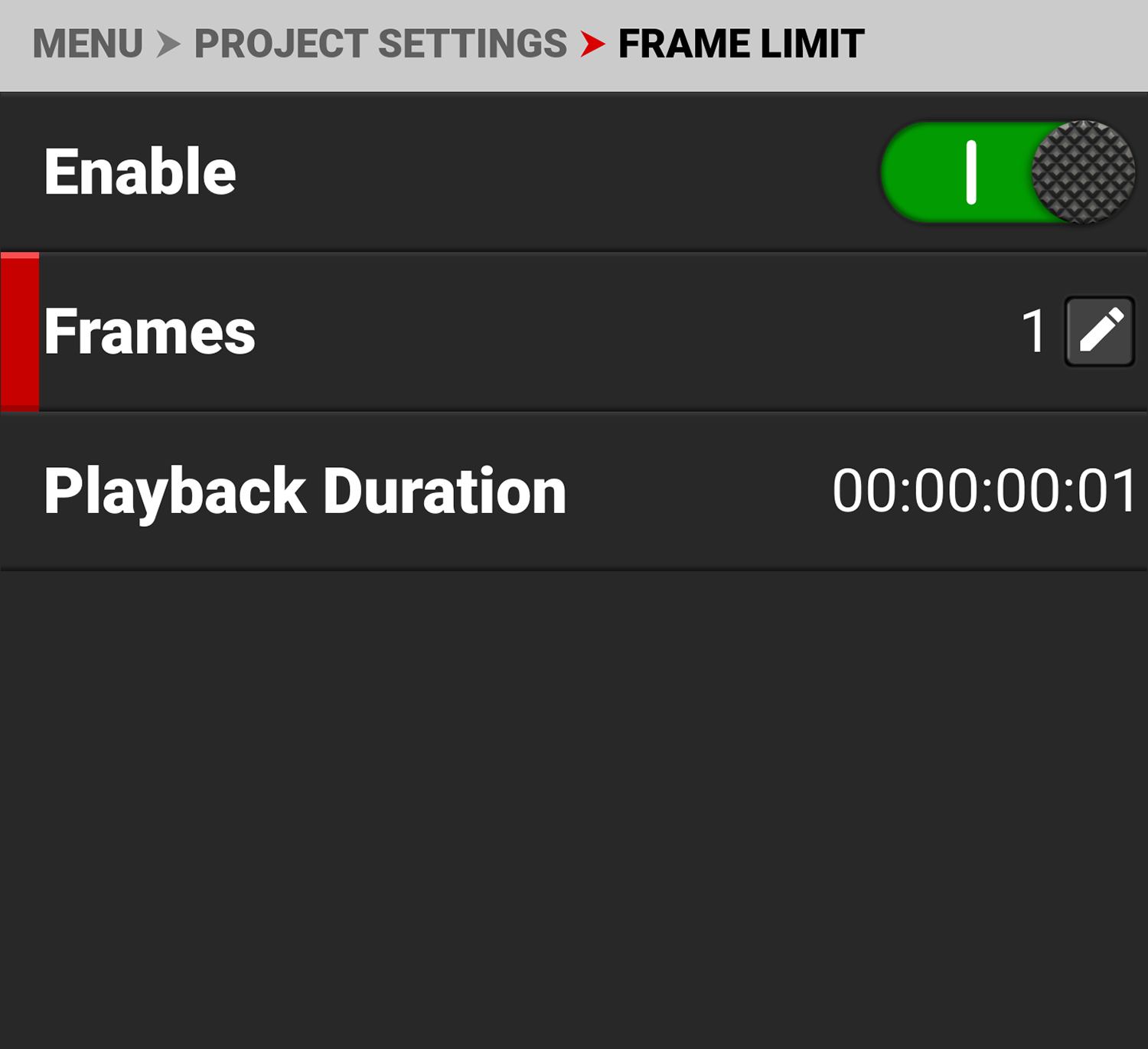Click the 00:00:00:01 playback duration timecode
The width and height of the screenshot is (1148, 1049).
[x=984, y=491]
